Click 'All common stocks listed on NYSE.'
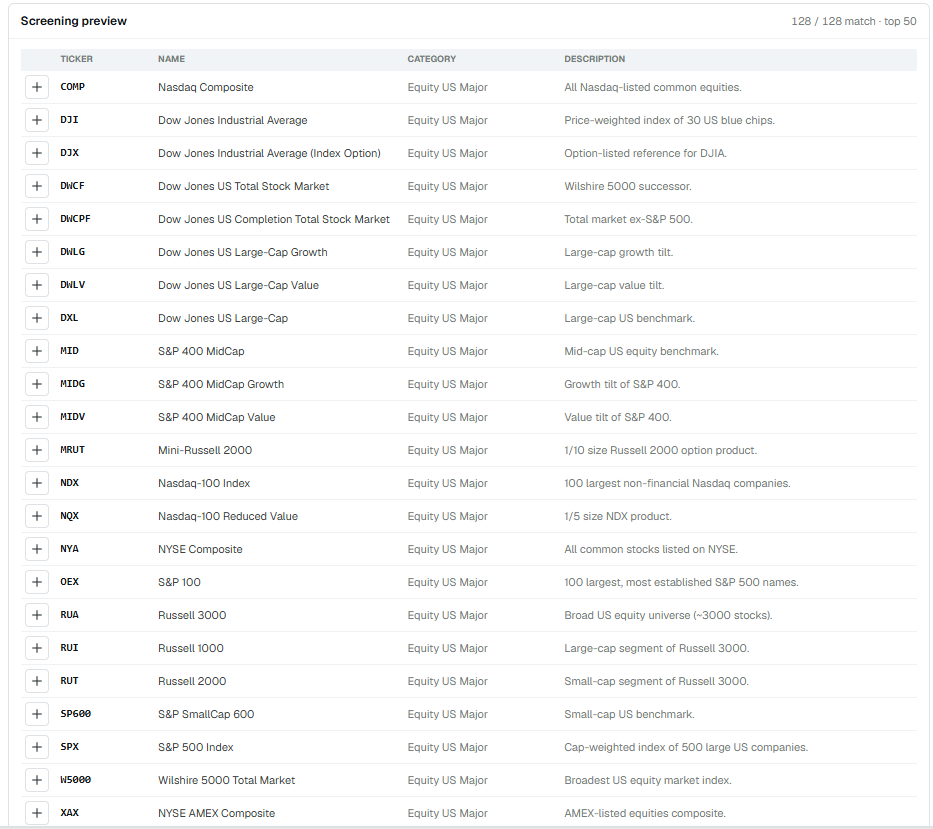933x829 pixels. click(x=651, y=549)
